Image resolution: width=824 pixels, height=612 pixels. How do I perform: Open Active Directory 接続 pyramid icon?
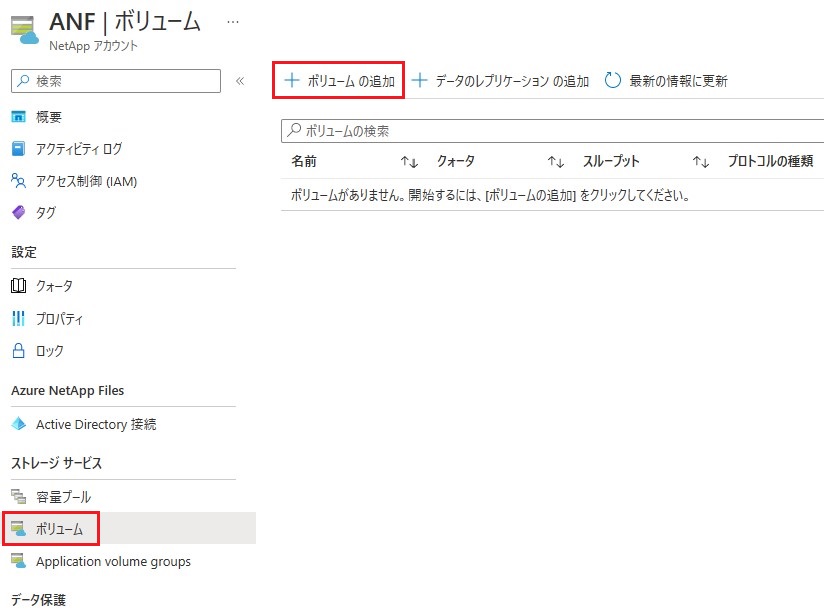coord(18,424)
